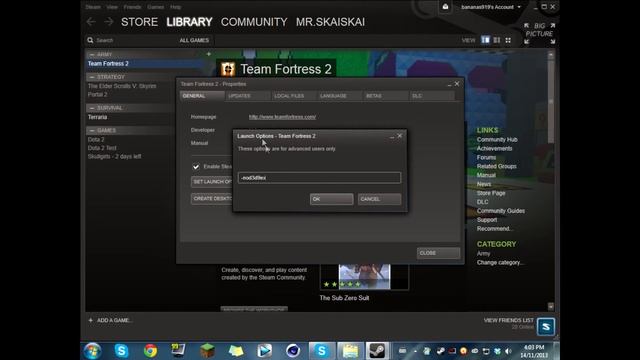
Task: Switch to the BETAS tab
Action: pos(385,96)
